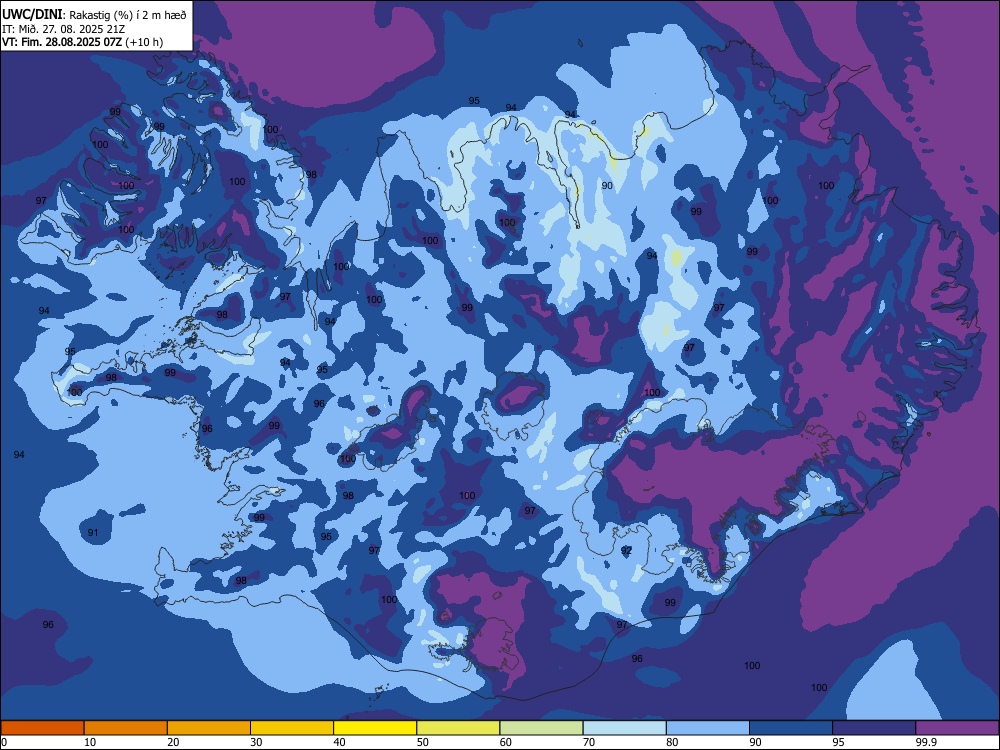Click the legend tick label "20"
This screenshot has height=750, width=1000.
click(173, 742)
